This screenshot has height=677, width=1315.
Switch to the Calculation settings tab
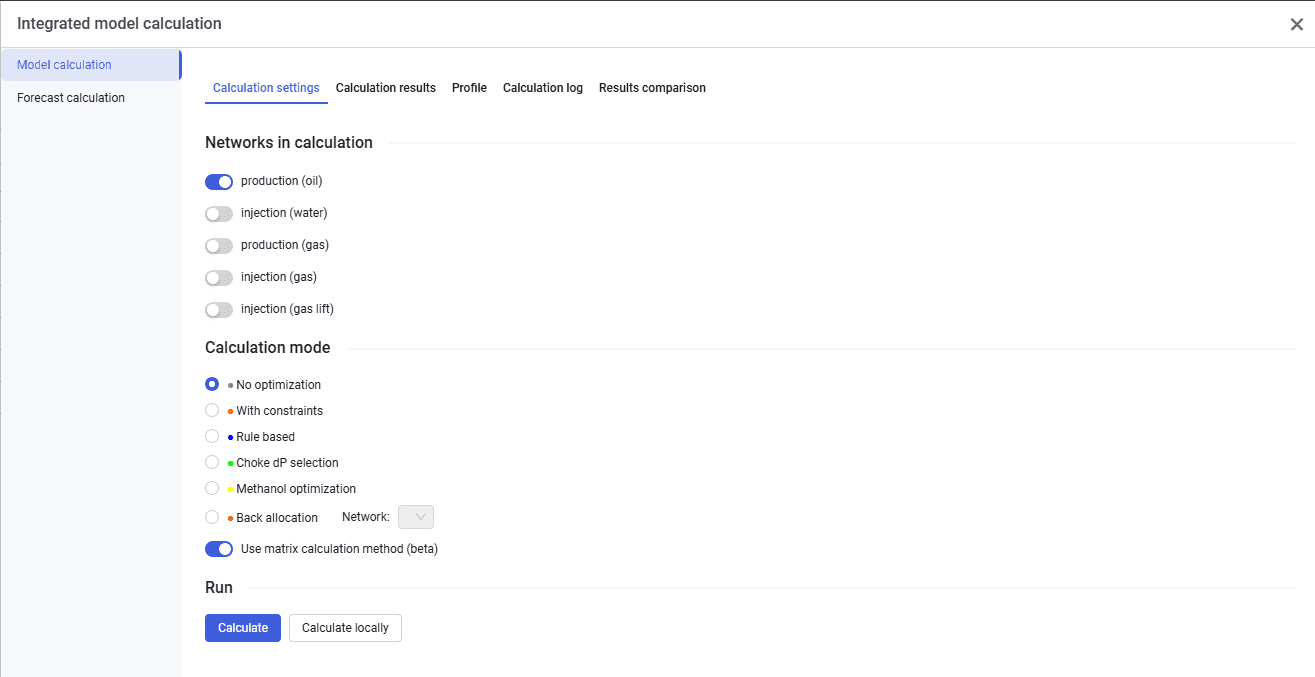tap(266, 88)
